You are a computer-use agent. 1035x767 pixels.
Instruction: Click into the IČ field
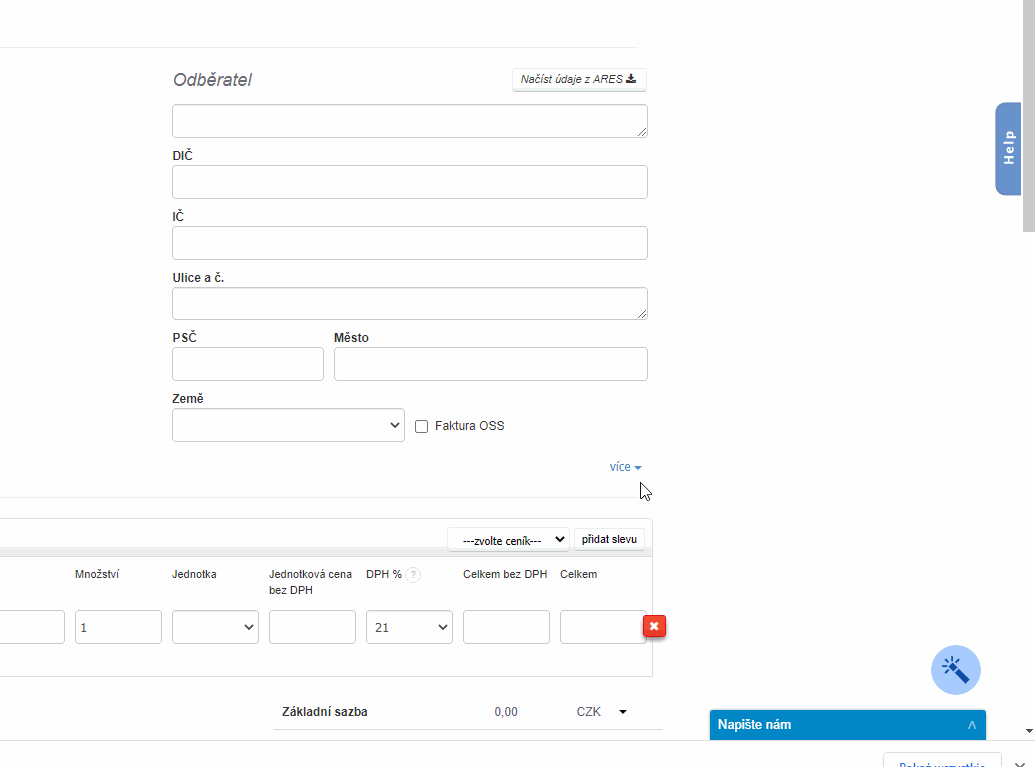(x=409, y=243)
